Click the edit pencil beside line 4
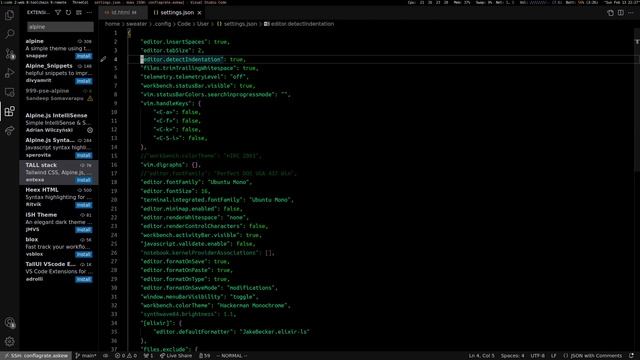The width and height of the screenshot is (640, 360). (x=103, y=59)
